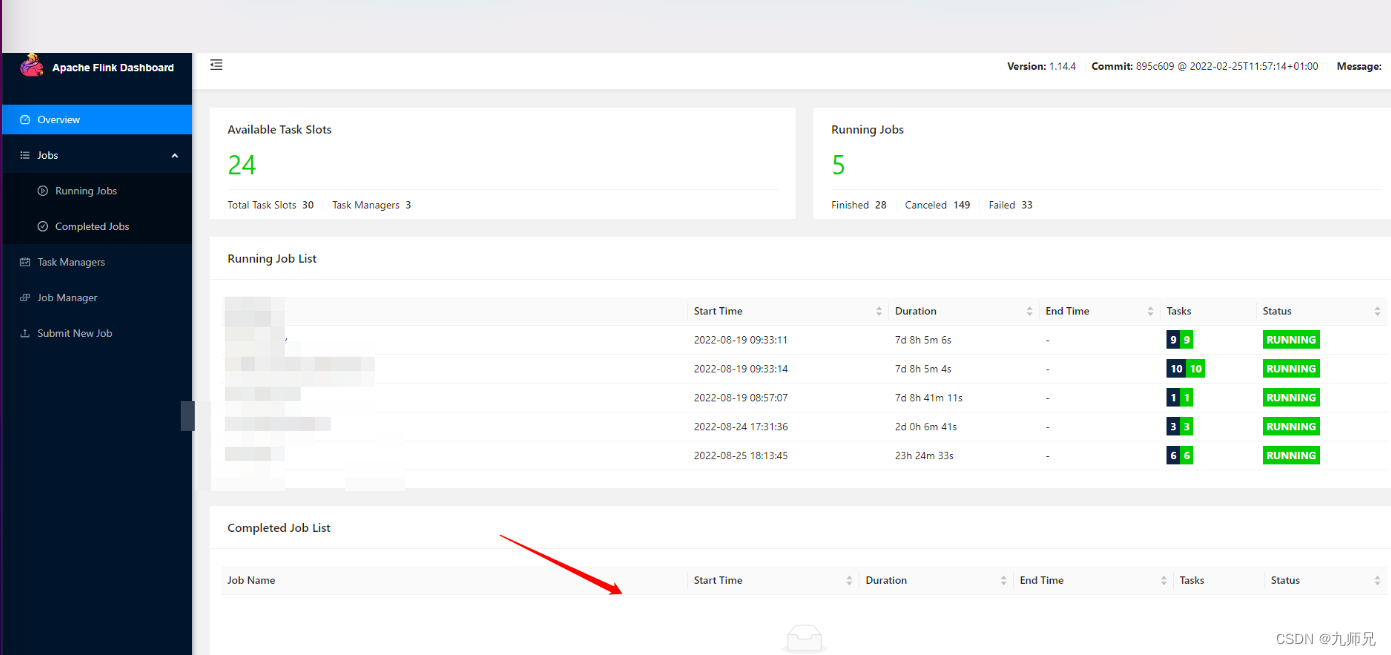The image size is (1391, 655).
Task: Open job started 2022-08-19 08:57:07
Action: coord(741,398)
